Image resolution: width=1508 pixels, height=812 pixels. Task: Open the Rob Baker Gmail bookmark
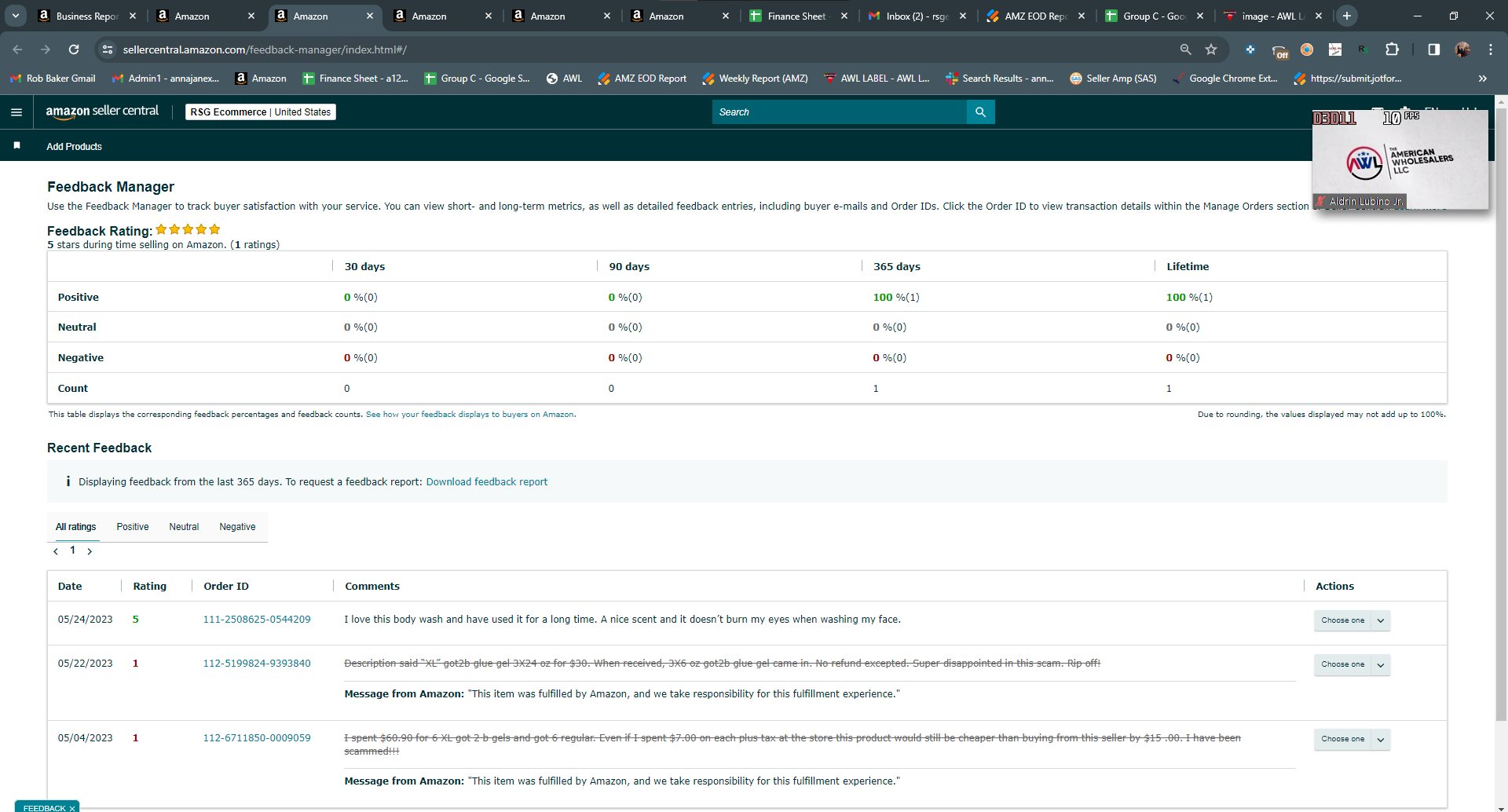tap(53, 79)
